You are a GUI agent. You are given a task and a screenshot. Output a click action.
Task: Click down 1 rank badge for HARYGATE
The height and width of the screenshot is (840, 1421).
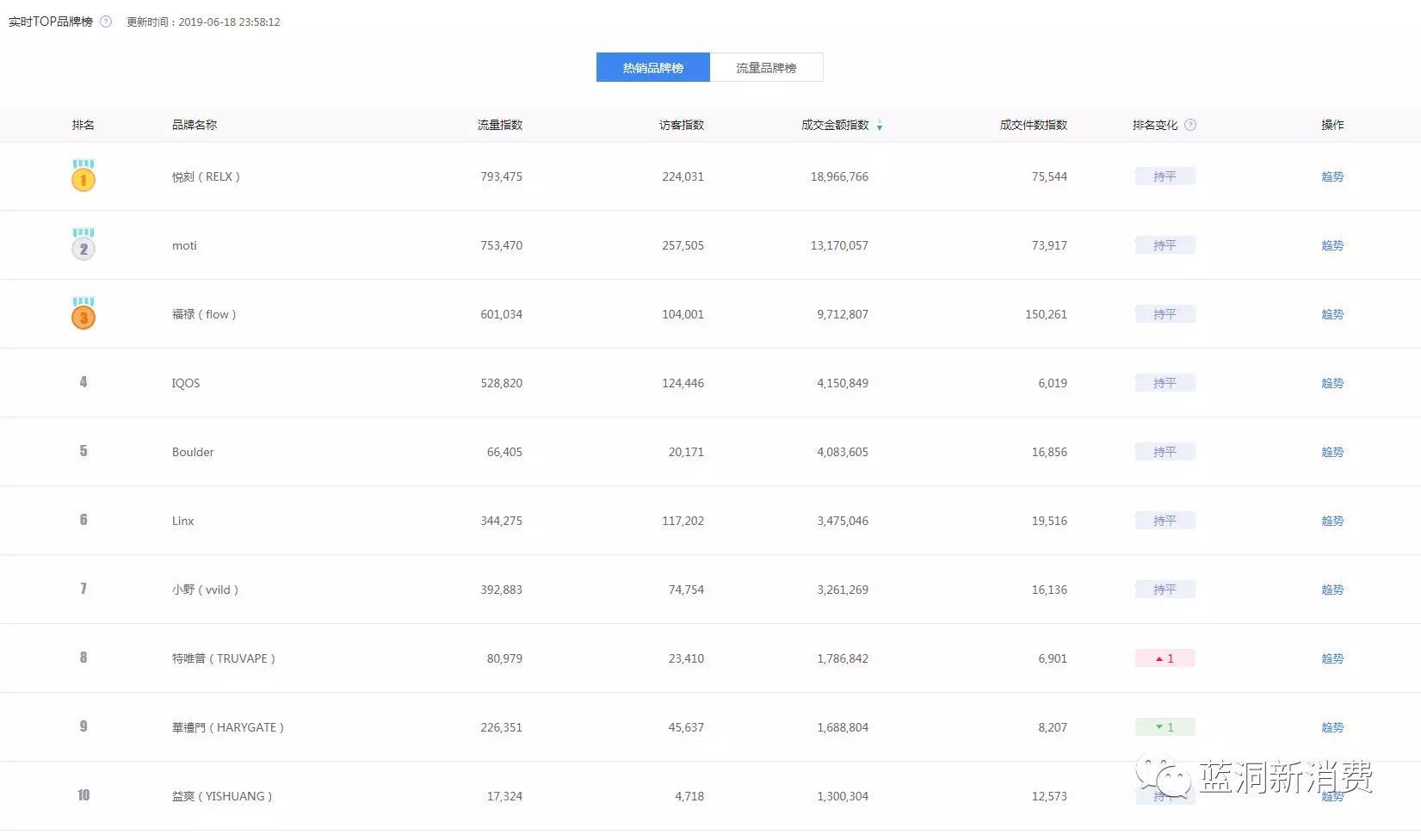tap(1165, 727)
